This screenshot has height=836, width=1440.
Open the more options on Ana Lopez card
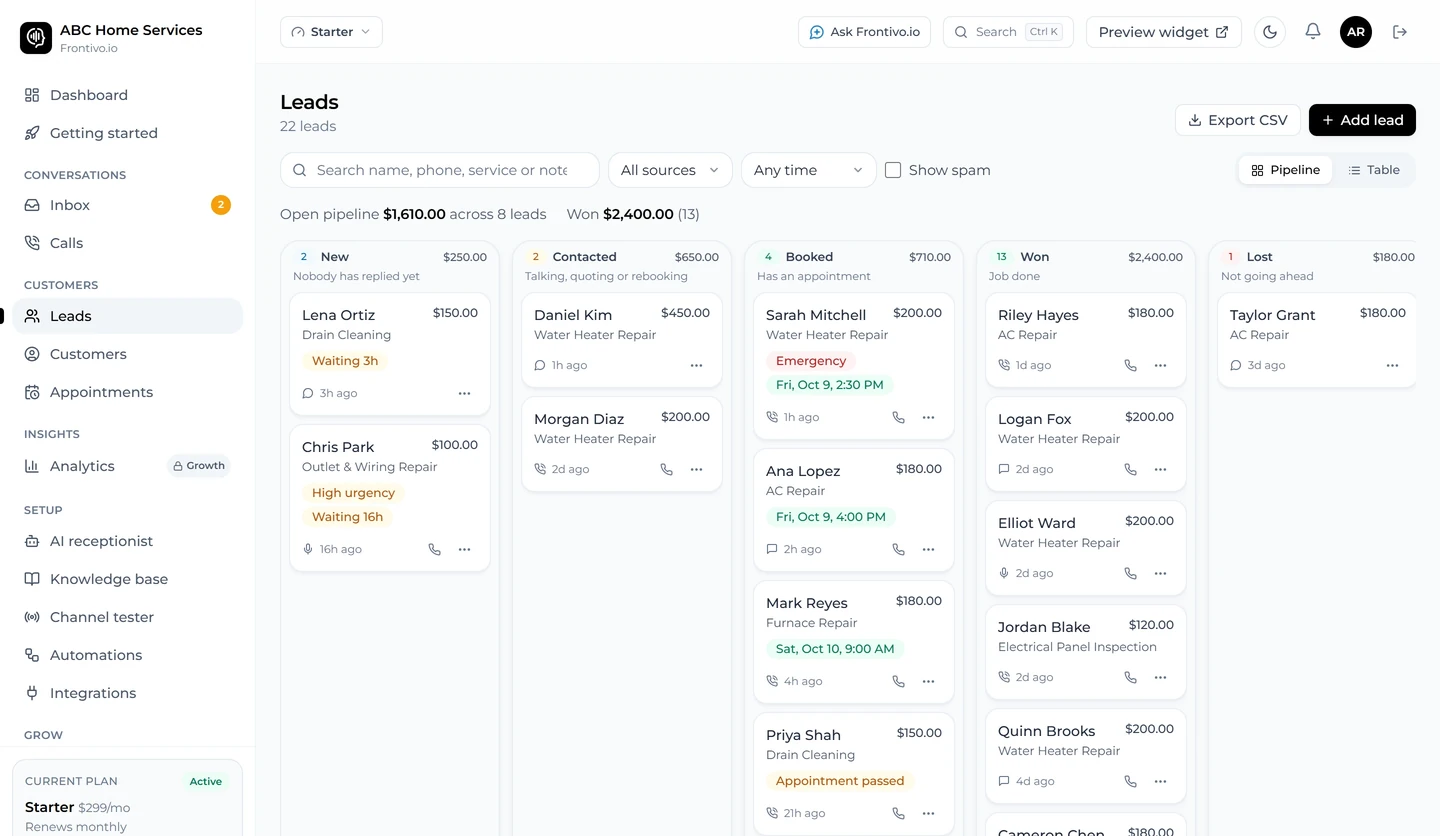(929, 549)
